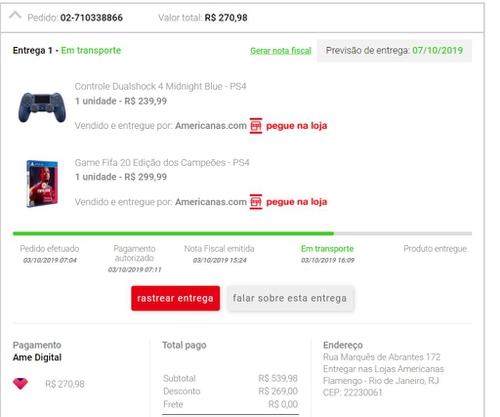
Task: Click pegue na loja for the controller
Action: click(296, 126)
